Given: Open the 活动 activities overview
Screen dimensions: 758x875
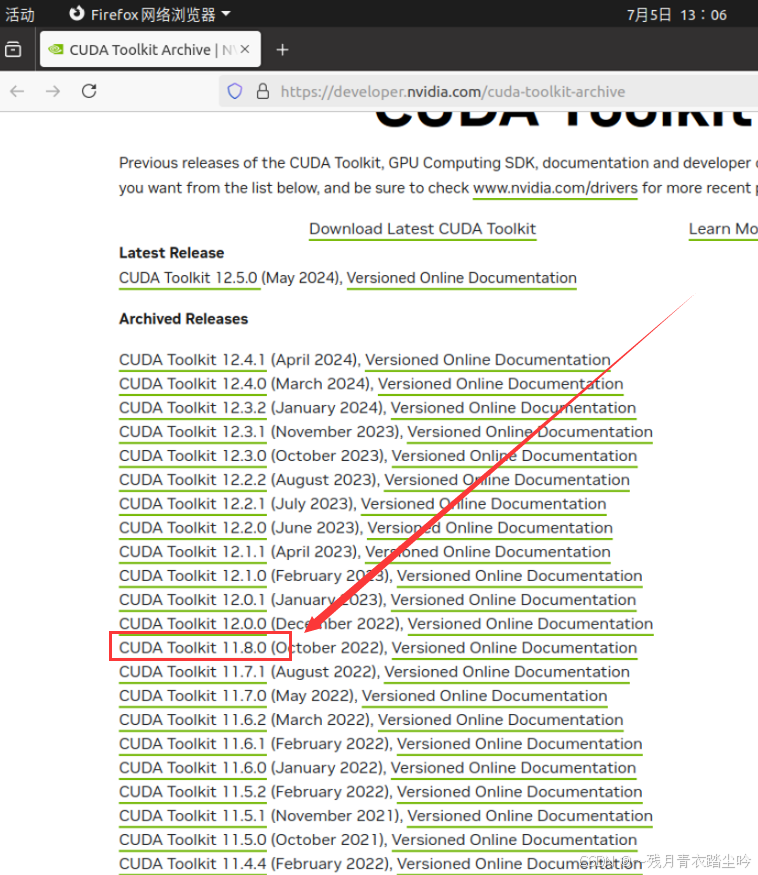Looking at the screenshot, I should [20, 15].
